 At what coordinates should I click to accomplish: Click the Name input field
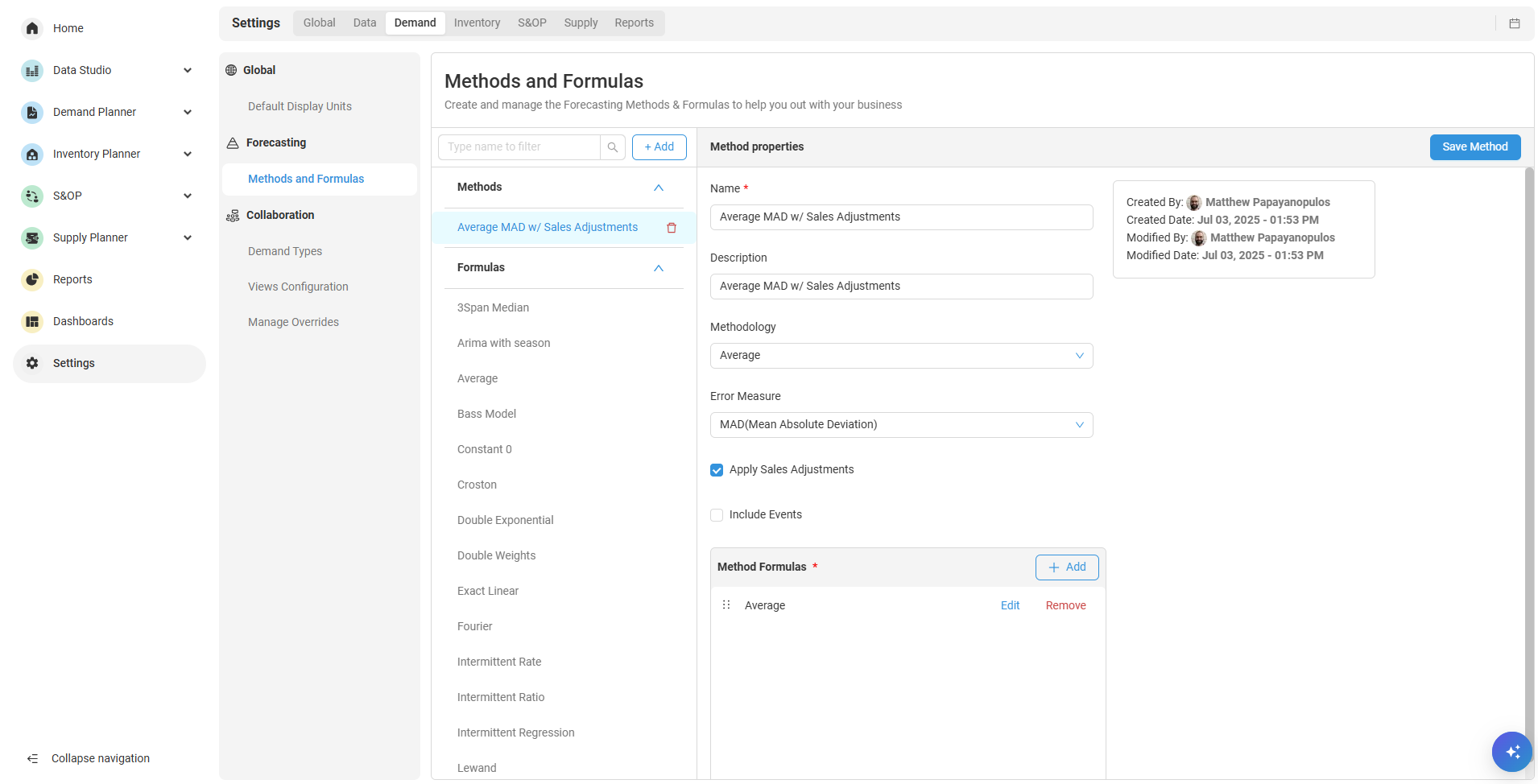(901, 217)
